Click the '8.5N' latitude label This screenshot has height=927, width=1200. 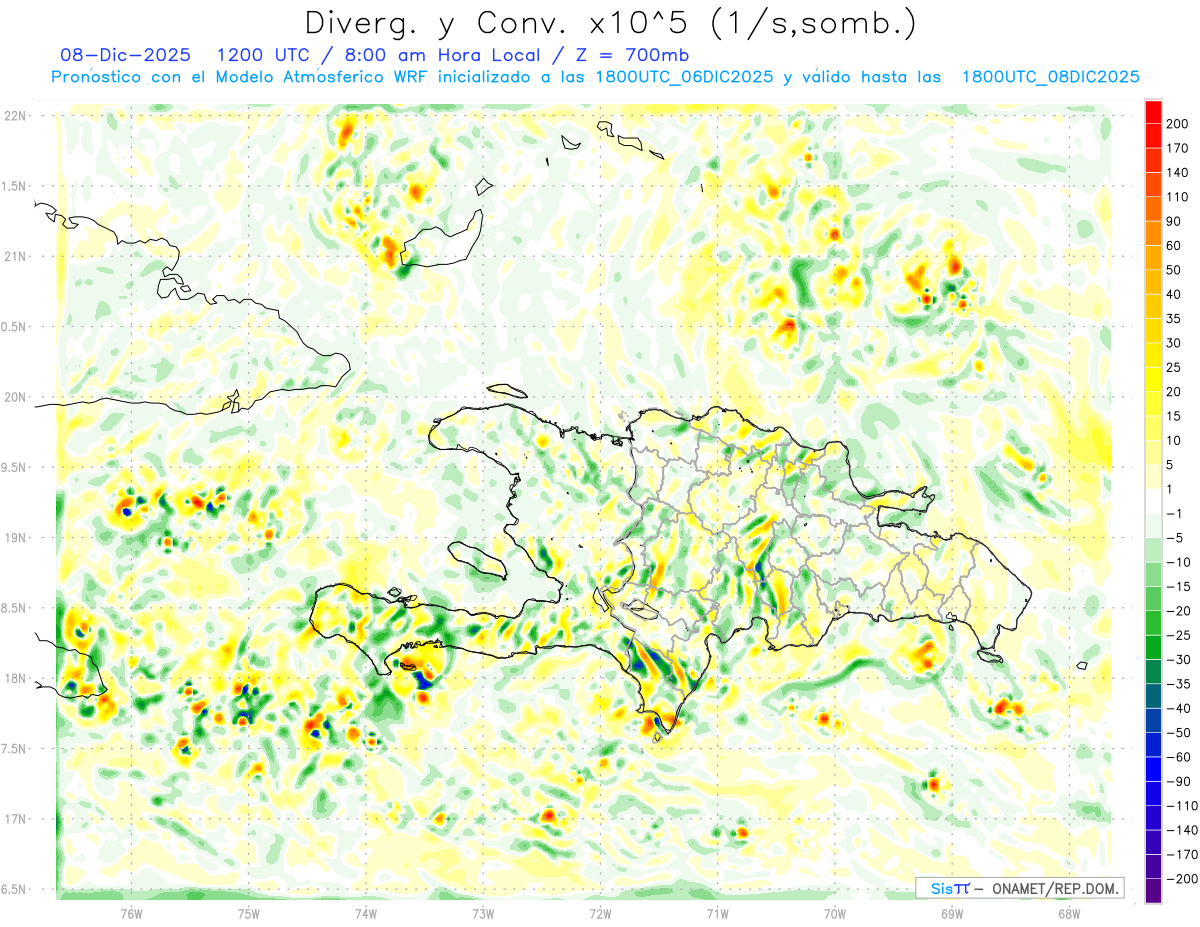tap(15, 608)
